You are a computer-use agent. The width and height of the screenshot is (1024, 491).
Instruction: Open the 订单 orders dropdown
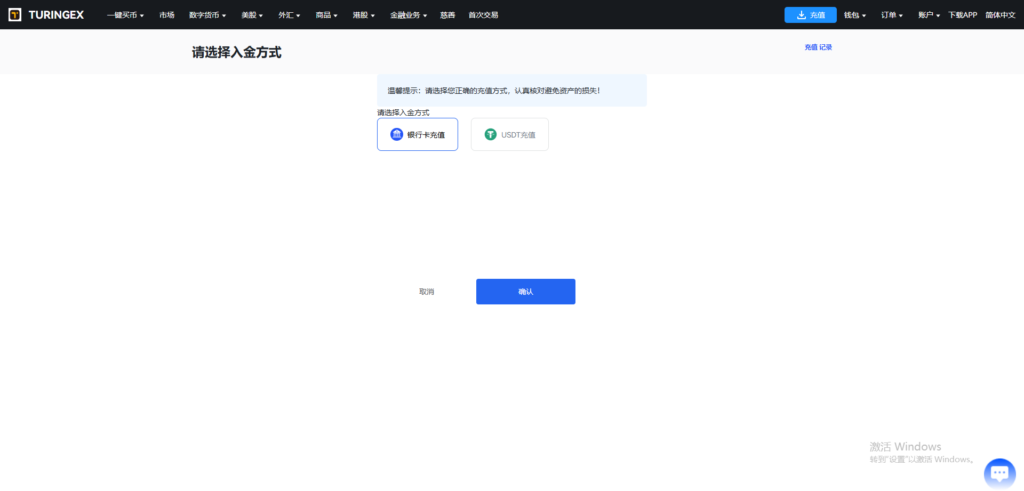point(892,15)
